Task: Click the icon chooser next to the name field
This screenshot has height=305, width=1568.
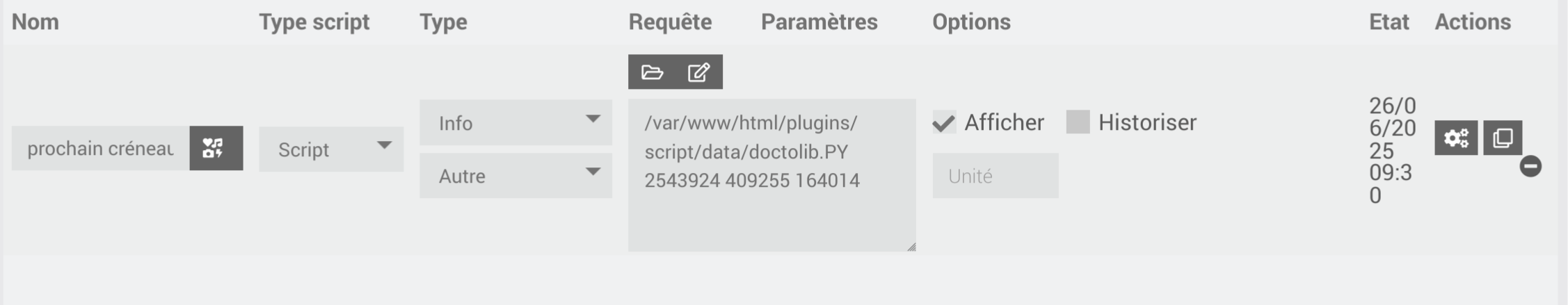Action: coord(216,148)
